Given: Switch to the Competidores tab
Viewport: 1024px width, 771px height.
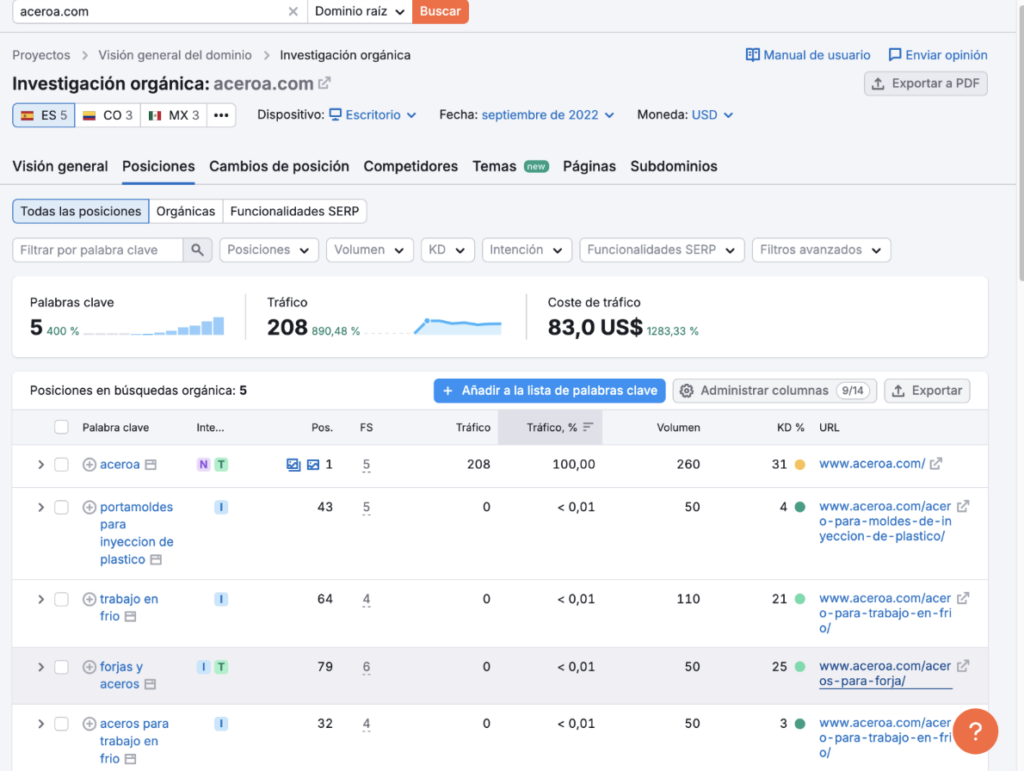Looking at the screenshot, I should pos(410,166).
